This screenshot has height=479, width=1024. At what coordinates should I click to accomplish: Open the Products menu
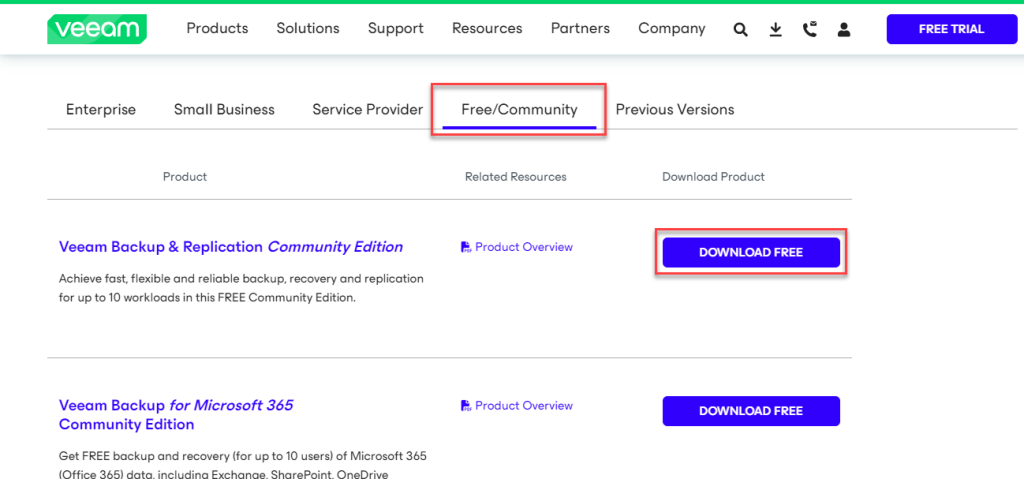coord(217,29)
